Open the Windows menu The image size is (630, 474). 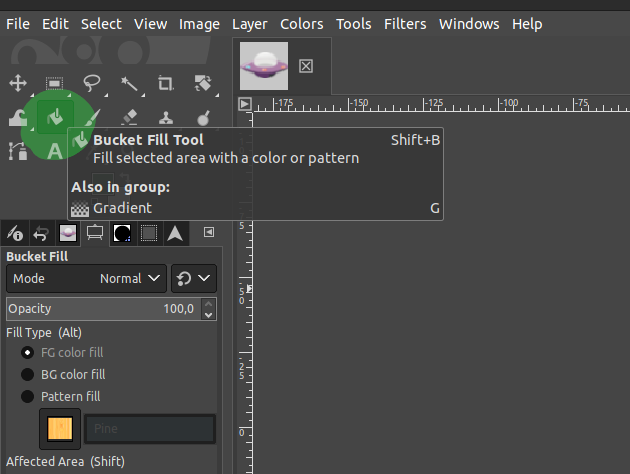coord(469,24)
